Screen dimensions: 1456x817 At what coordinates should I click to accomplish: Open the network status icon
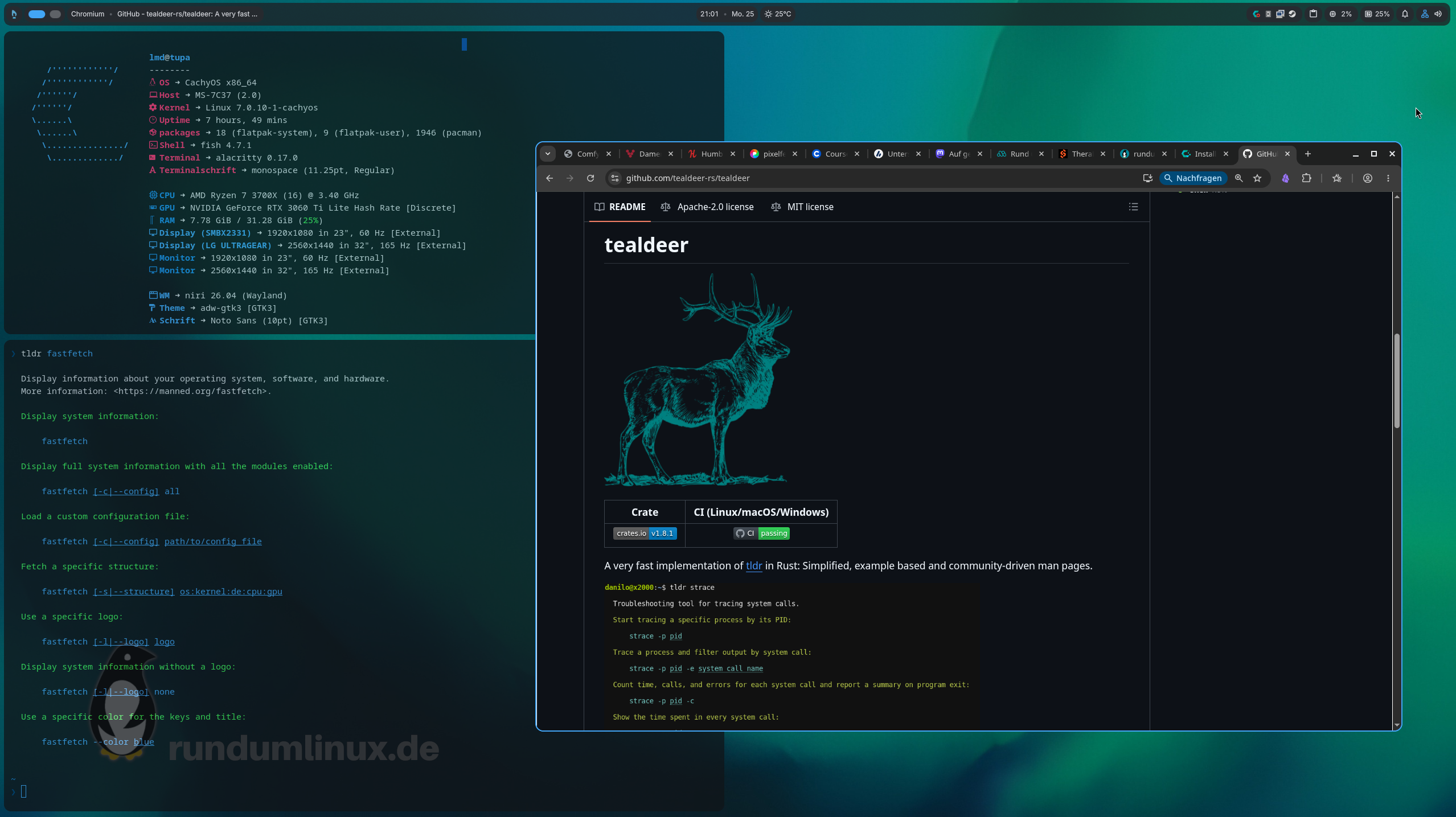pyautogui.click(x=1425, y=14)
